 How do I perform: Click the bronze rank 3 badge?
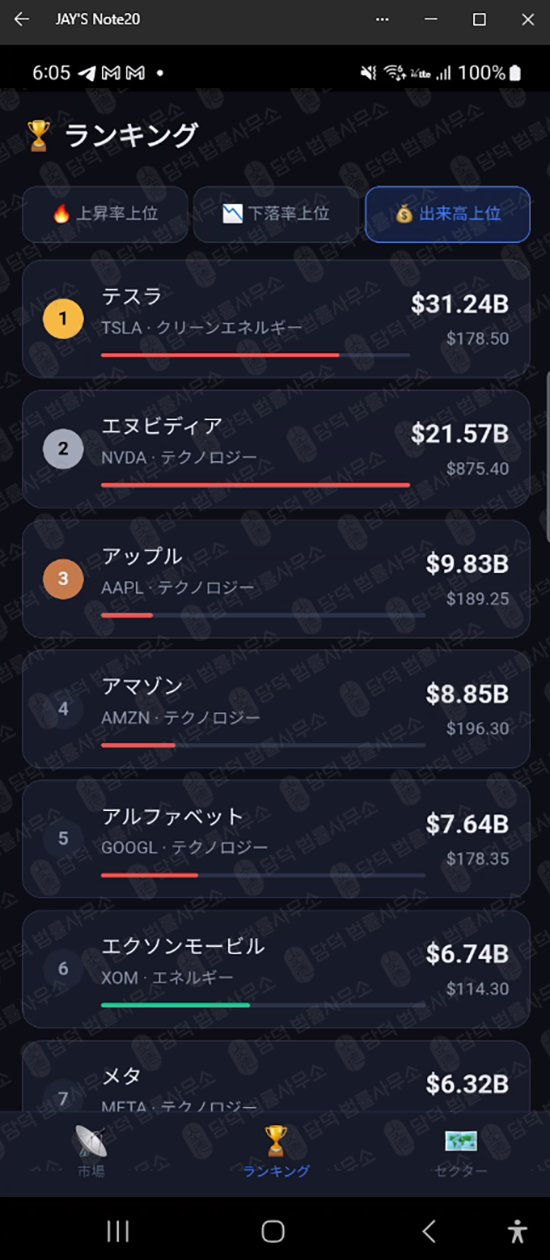coord(63,579)
